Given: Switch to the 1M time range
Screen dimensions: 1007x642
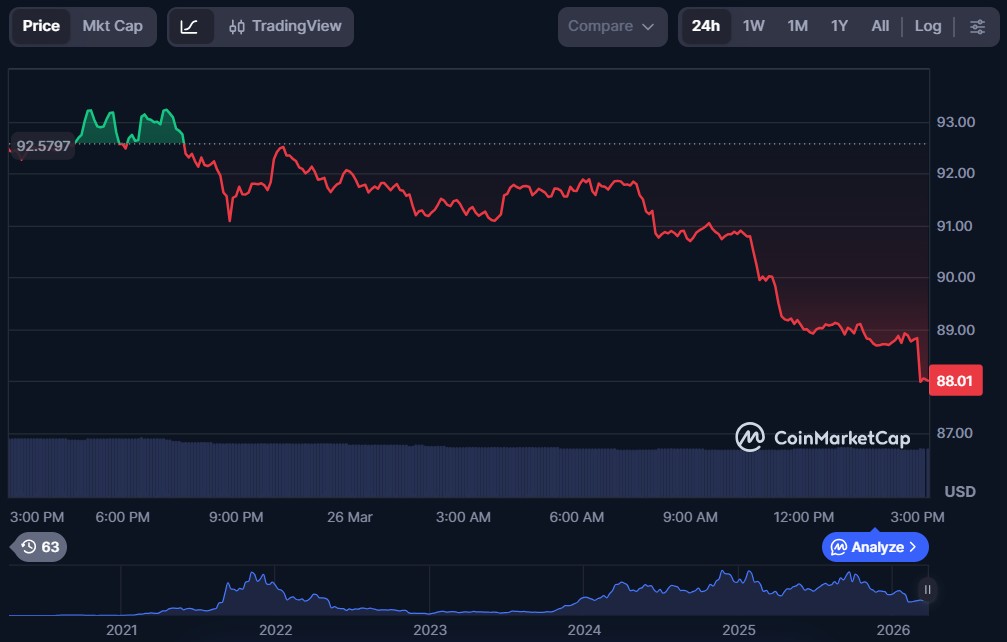Looking at the screenshot, I should [x=797, y=26].
